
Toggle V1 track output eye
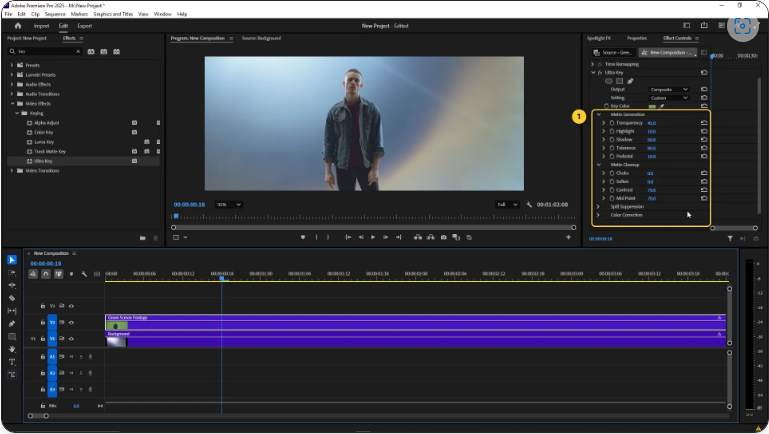tap(72, 339)
